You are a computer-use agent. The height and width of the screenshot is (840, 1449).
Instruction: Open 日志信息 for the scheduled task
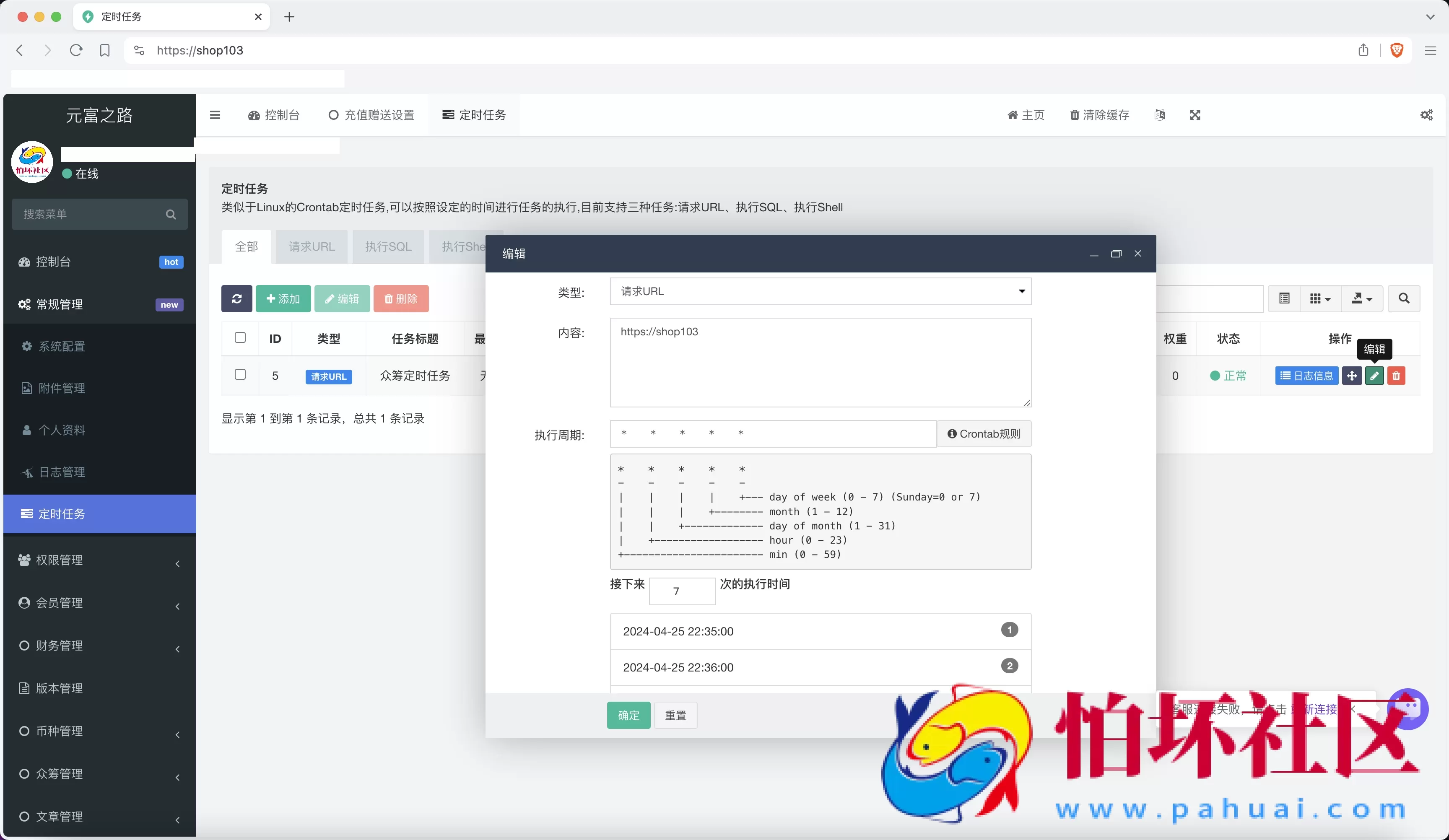(1306, 376)
